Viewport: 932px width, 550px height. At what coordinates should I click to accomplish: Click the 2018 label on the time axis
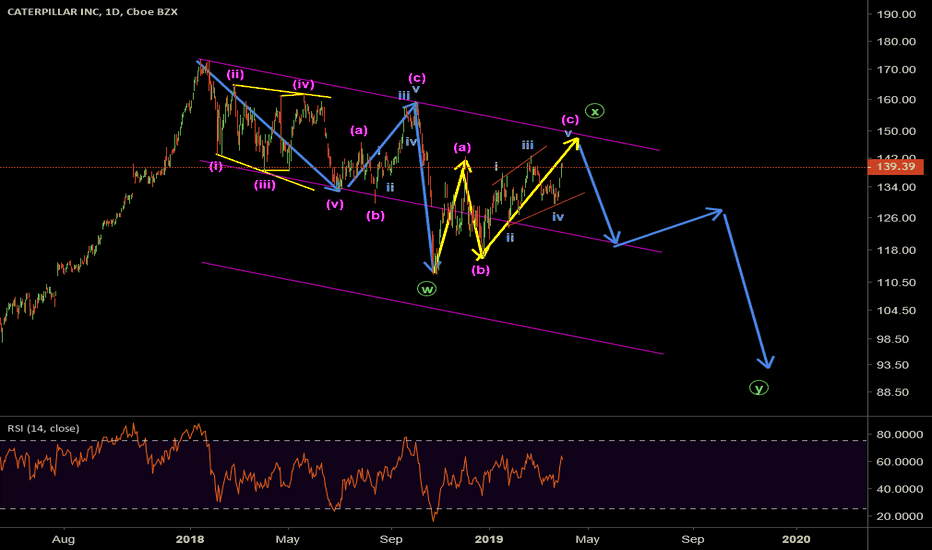click(x=190, y=539)
